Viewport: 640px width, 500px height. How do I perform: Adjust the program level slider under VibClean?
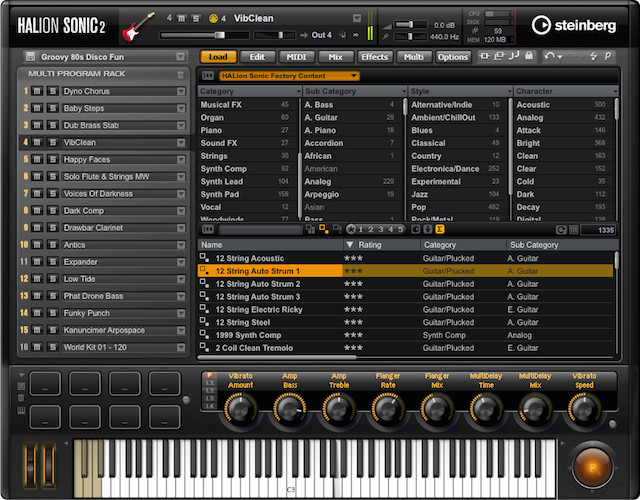coord(204,35)
